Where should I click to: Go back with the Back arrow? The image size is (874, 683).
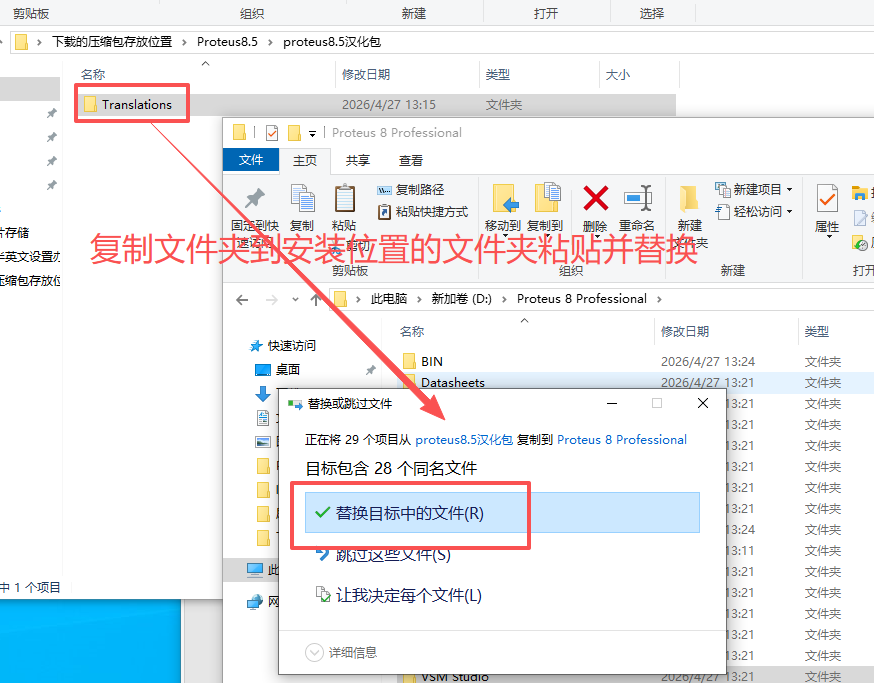coord(242,300)
